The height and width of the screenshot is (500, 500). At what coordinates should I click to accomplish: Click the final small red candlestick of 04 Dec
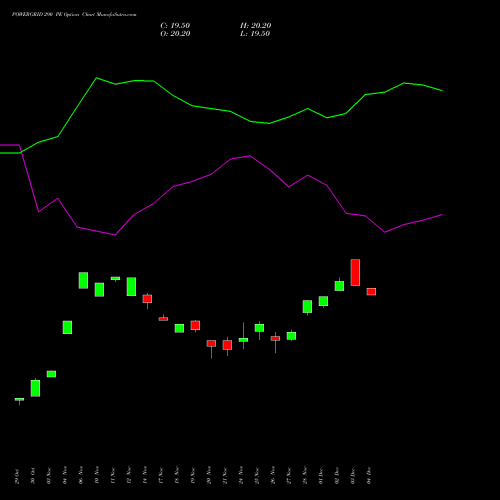(371, 292)
